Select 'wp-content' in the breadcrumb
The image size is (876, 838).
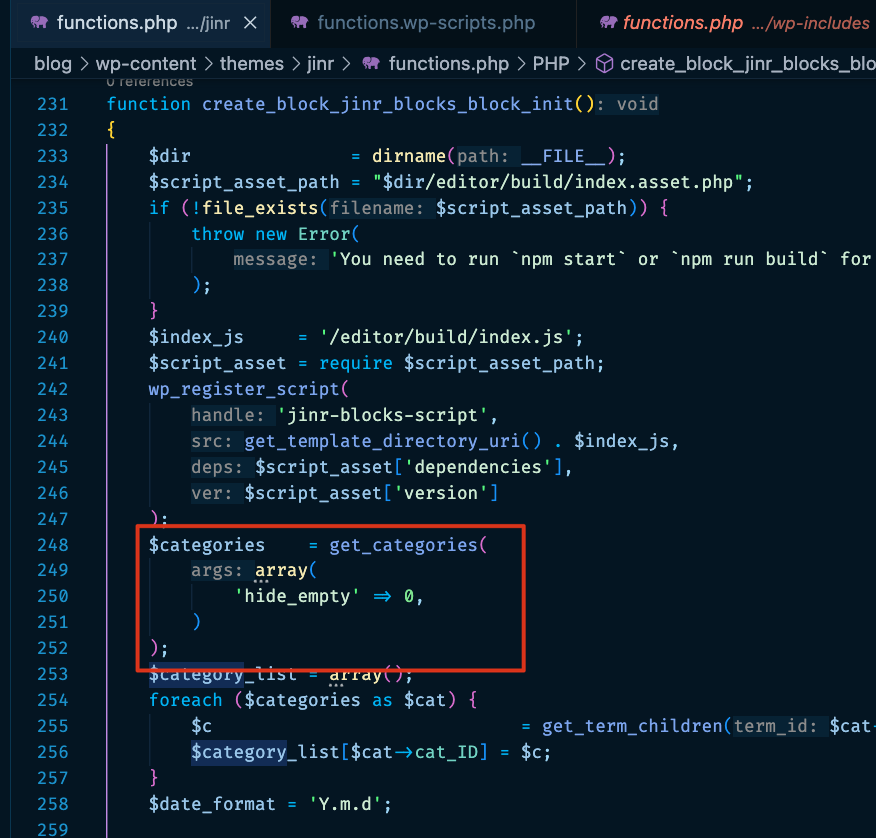pyautogui.click(x=146, y=64)
